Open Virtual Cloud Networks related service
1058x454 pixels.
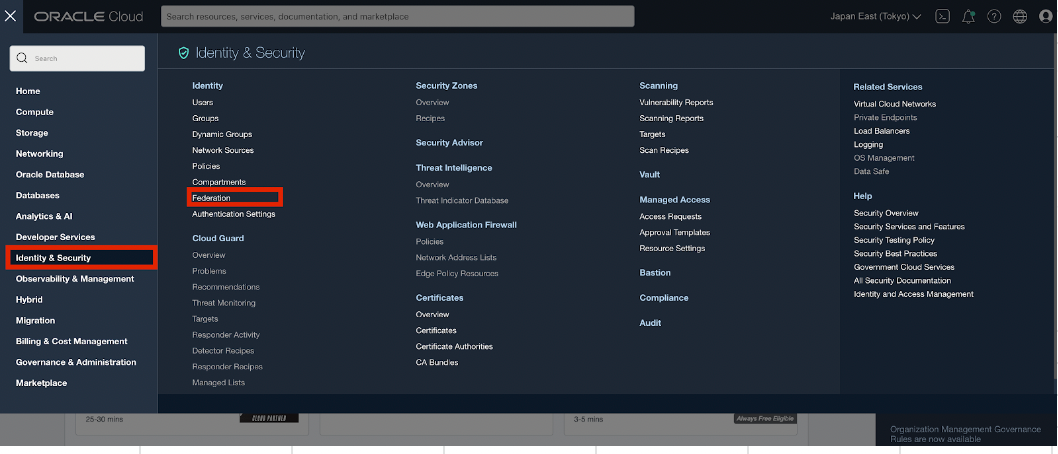click(x=894, y=104)
